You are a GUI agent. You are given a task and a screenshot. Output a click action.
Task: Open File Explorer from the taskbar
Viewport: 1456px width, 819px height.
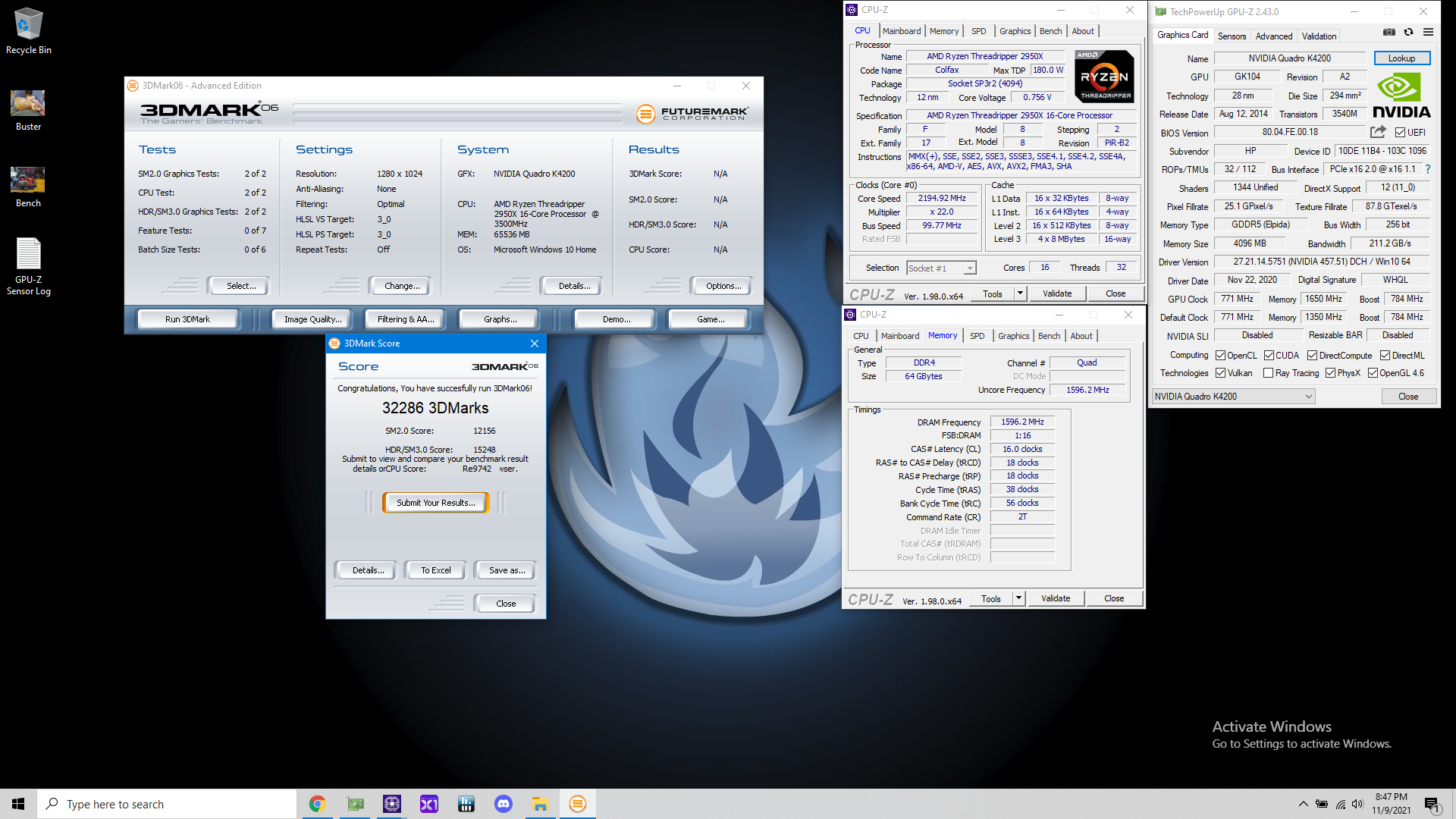click(x=541, y=804)
